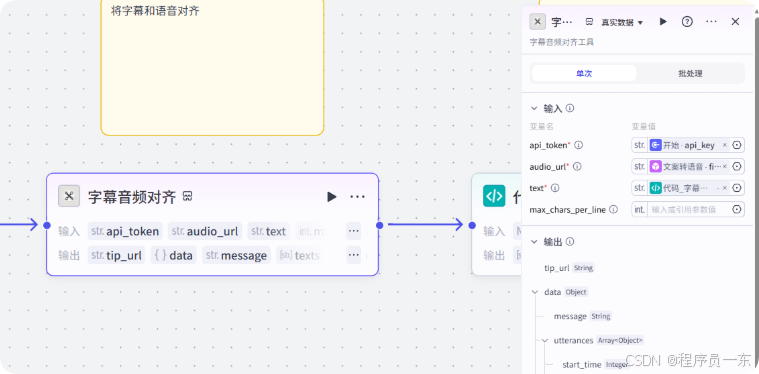Show more input parameters on 字幕音频对齐 node

coord(354,231)
